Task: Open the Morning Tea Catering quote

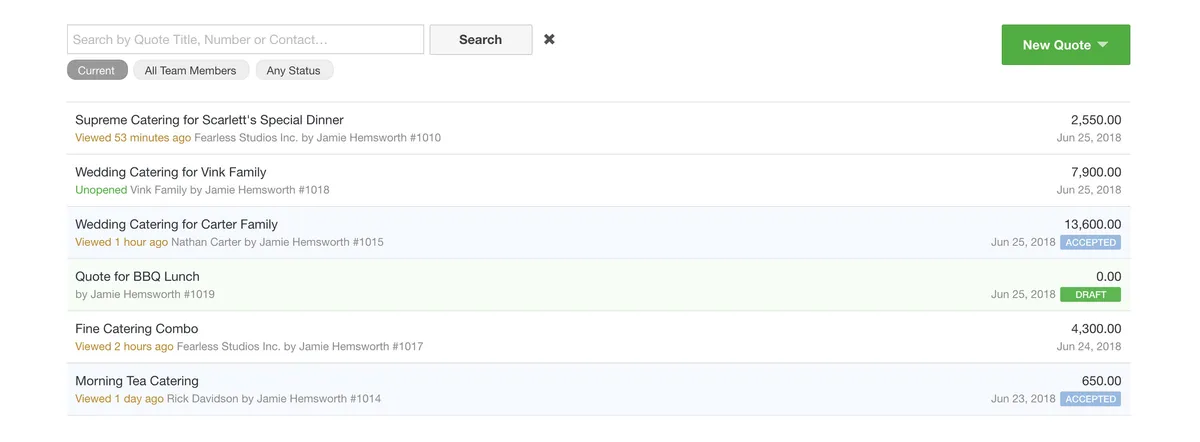Action: point(137,380)
